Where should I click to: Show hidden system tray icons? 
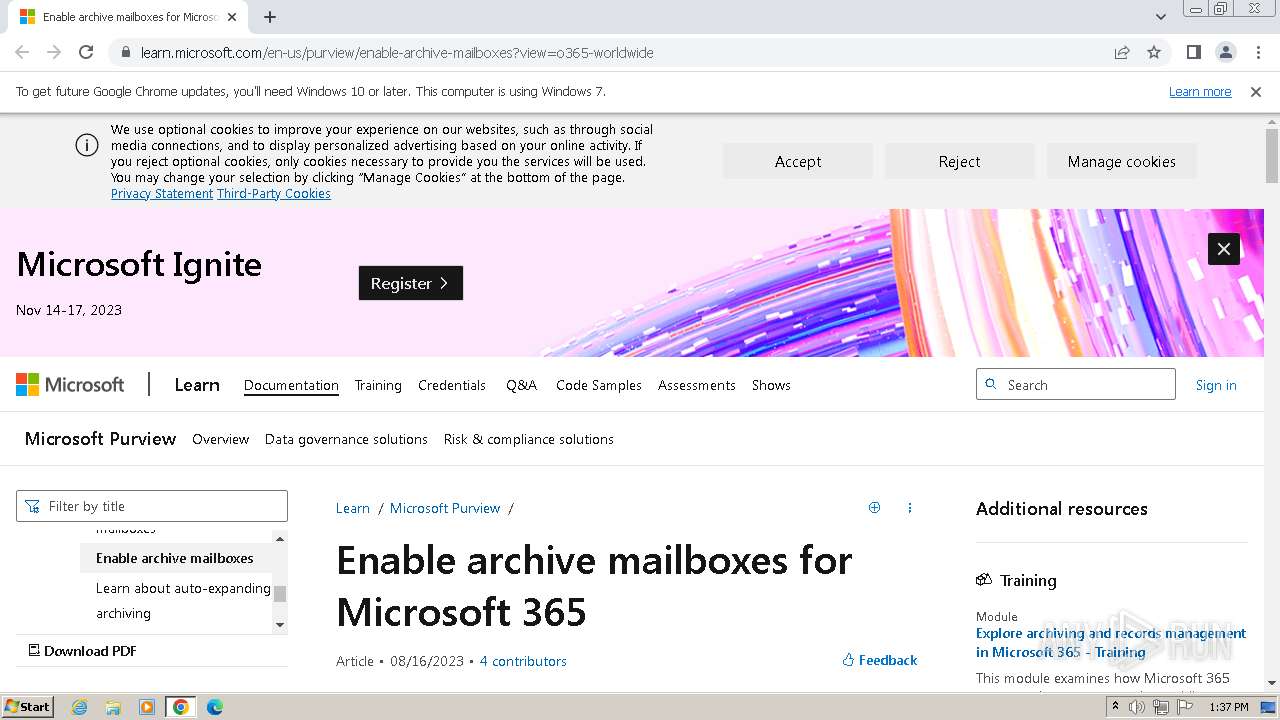[x=1115, y=707]
